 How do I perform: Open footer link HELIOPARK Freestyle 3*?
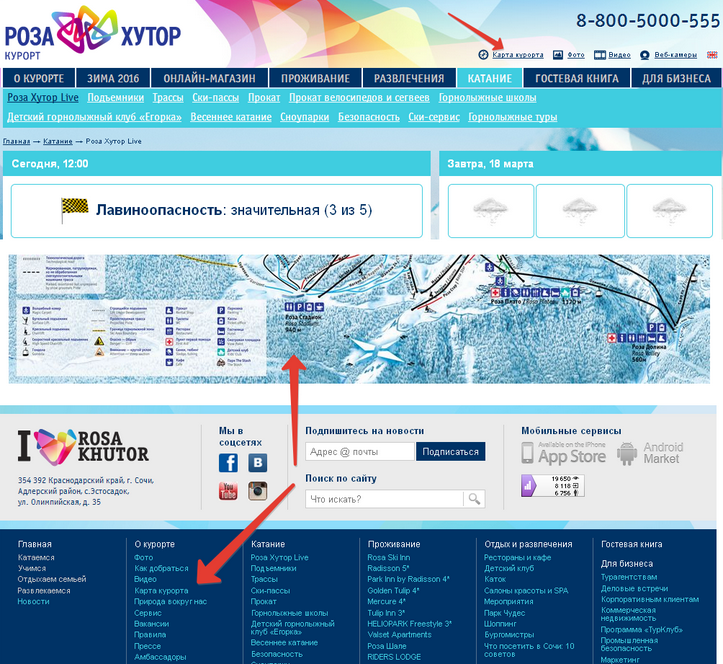pyautogui.click(x=409, y=623)
